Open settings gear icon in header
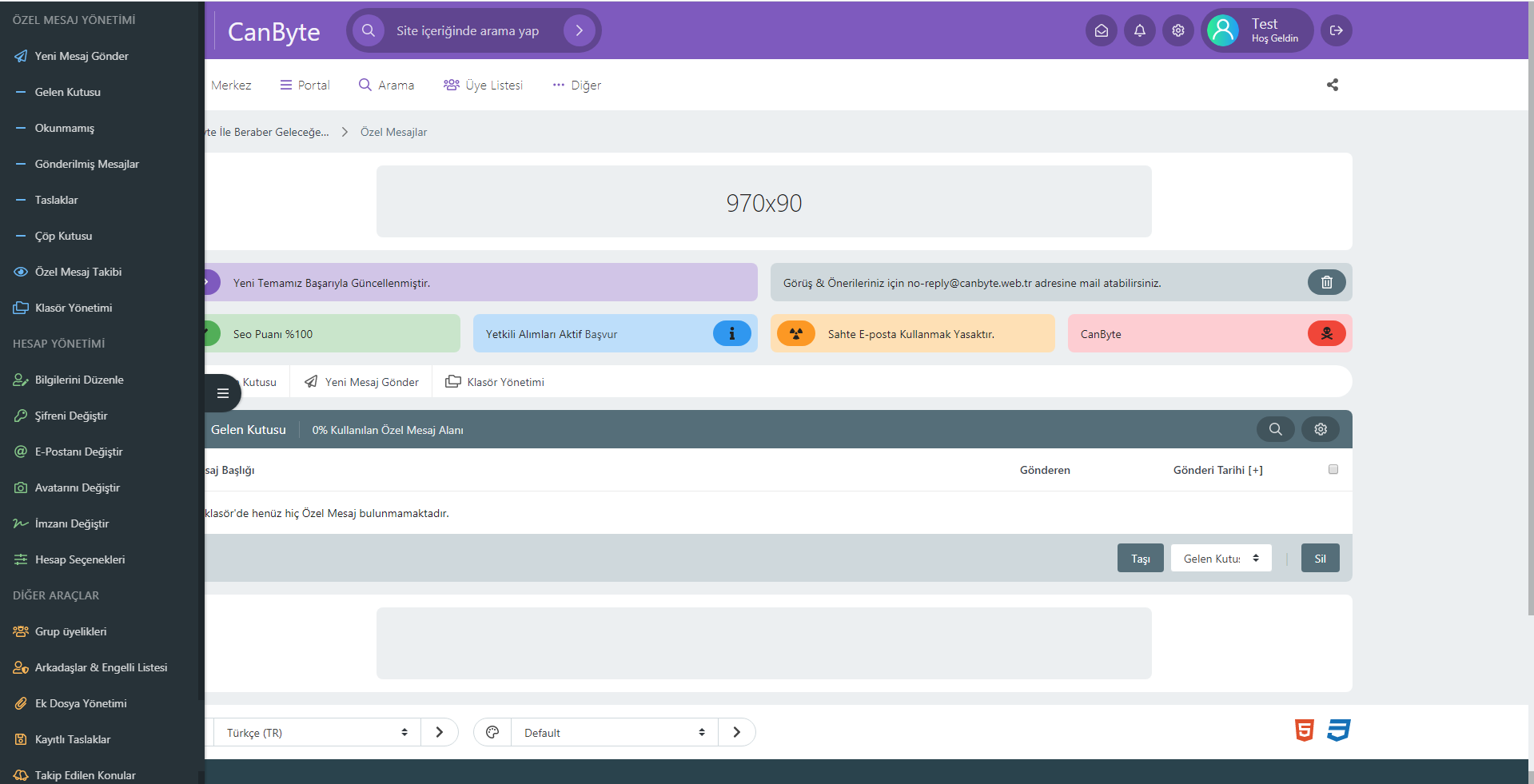The image size is (1534, 784). click(1178, 30)
